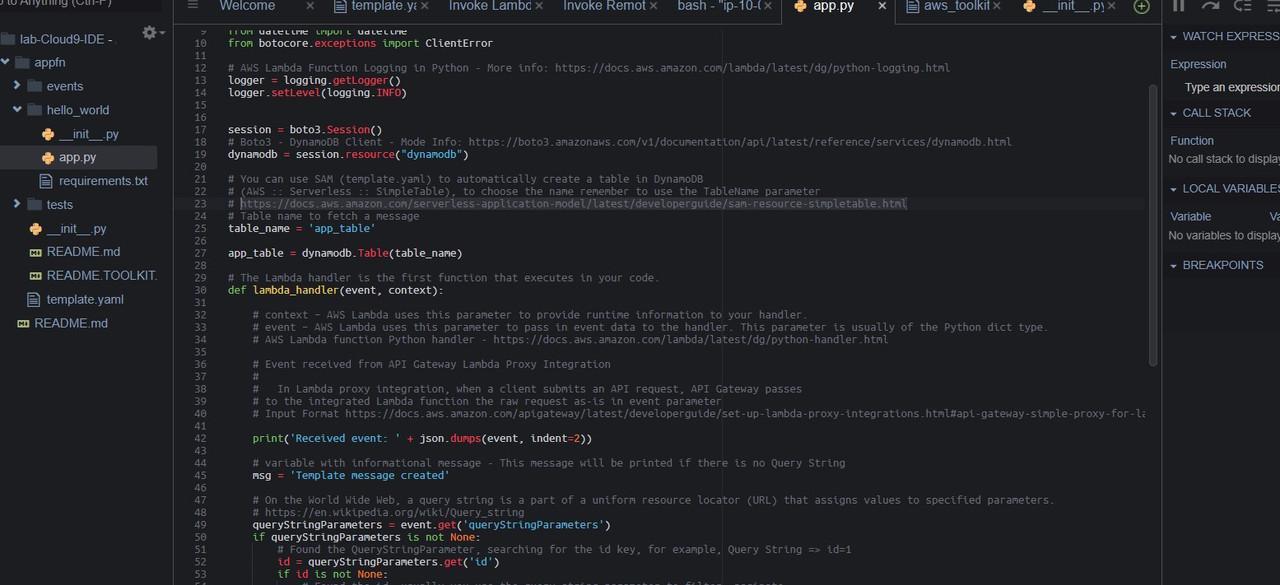Close the Invoke Remote tab
Viewport: 1280px width, 585px height.
point(652,6)
